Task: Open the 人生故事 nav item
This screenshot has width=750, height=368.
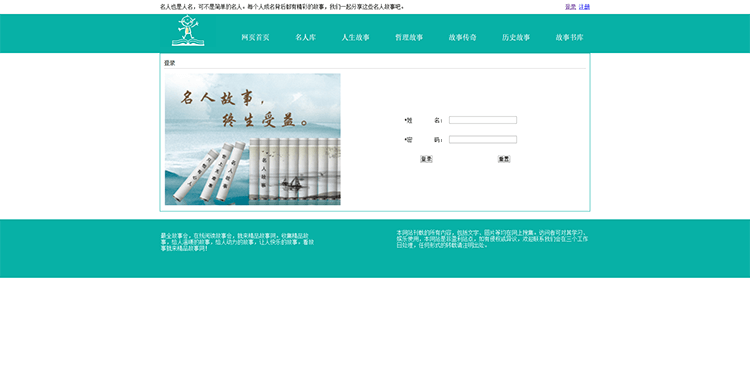Action: tap(355, 37)
